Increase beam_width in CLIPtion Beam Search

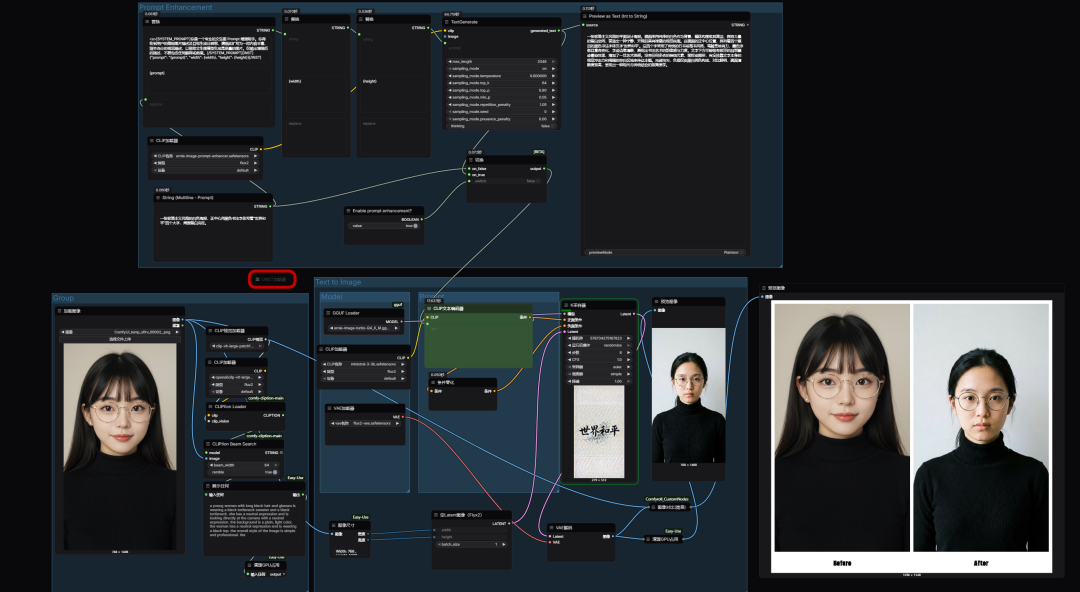(x=276, y=465)
